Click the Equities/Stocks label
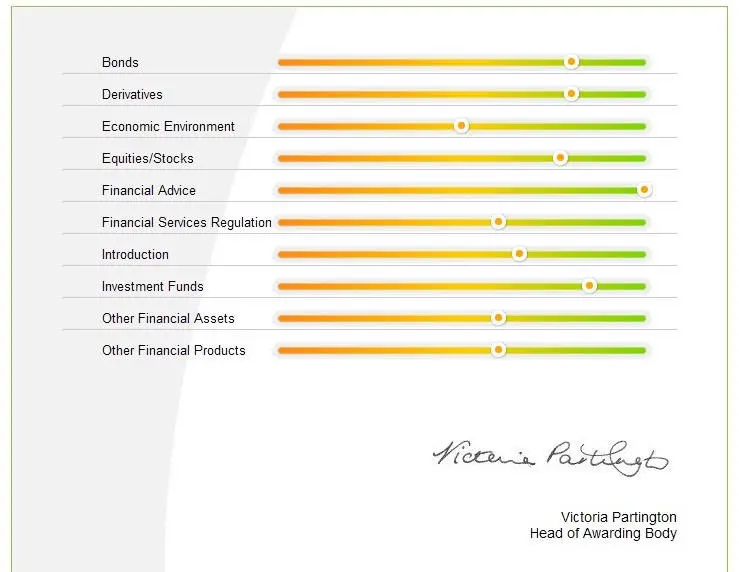 [x=148, y=159]
